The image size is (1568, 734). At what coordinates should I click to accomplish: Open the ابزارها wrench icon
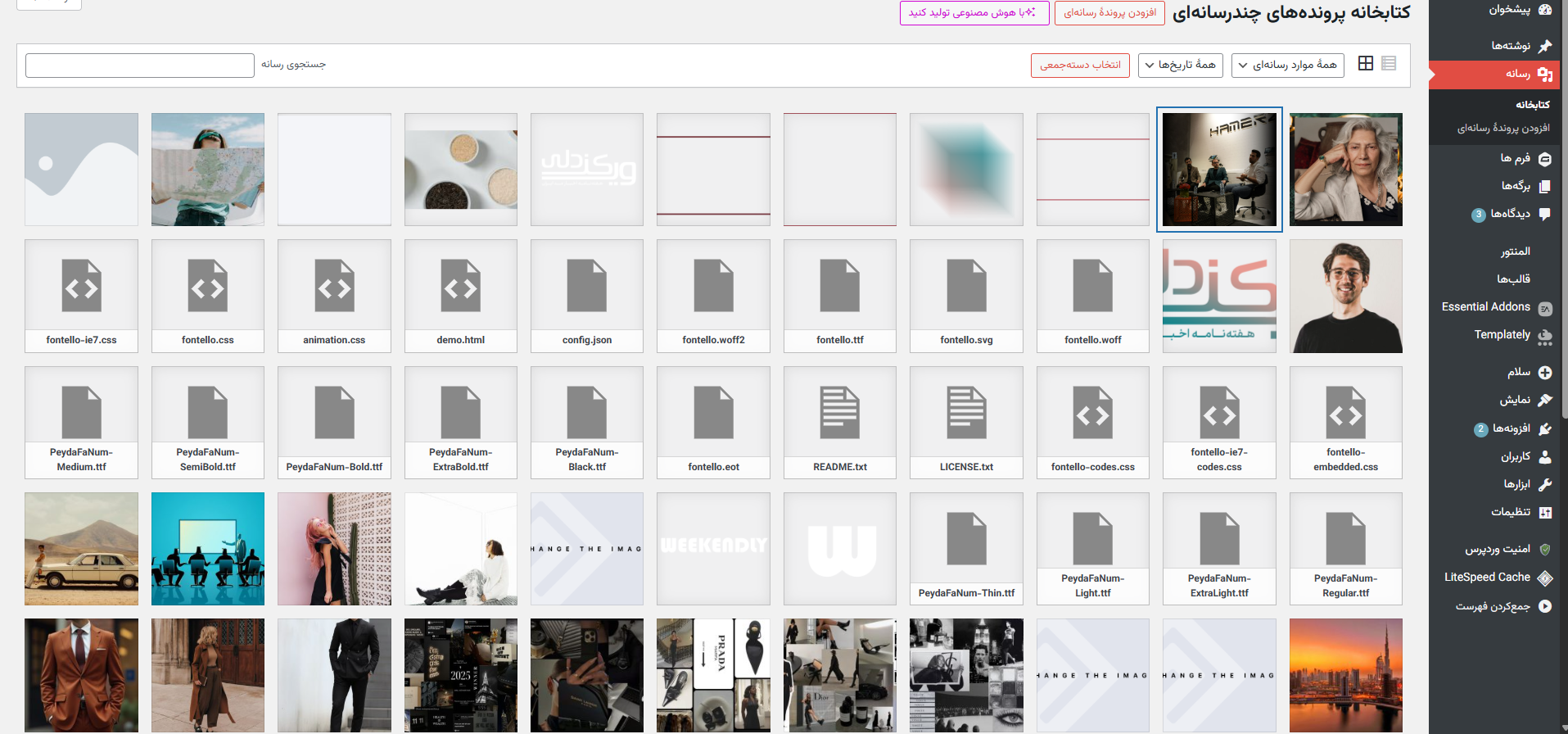pyautogui.click(x=1545, y=484)
